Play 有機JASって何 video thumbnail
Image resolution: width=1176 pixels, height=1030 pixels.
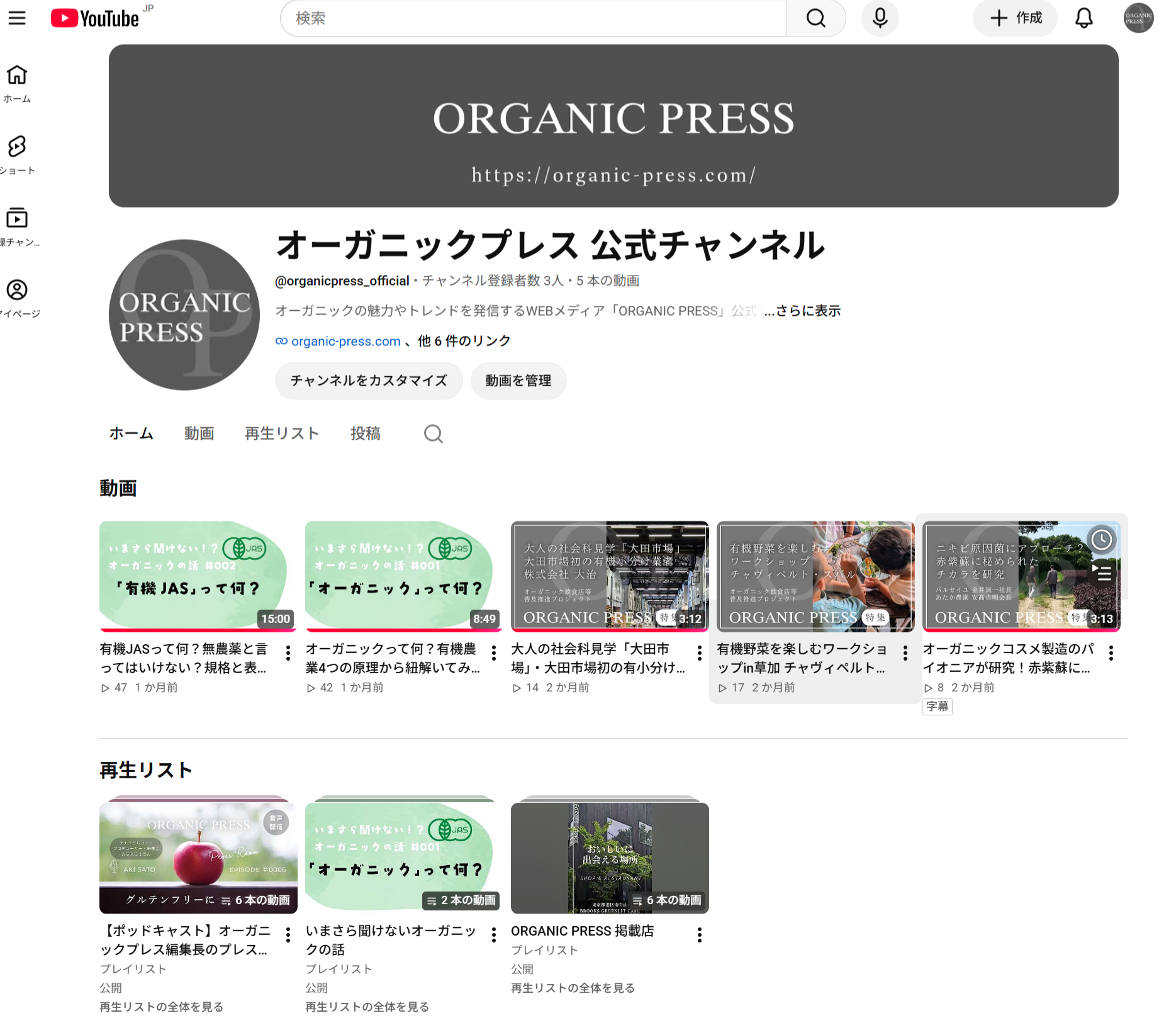(198, 576)
